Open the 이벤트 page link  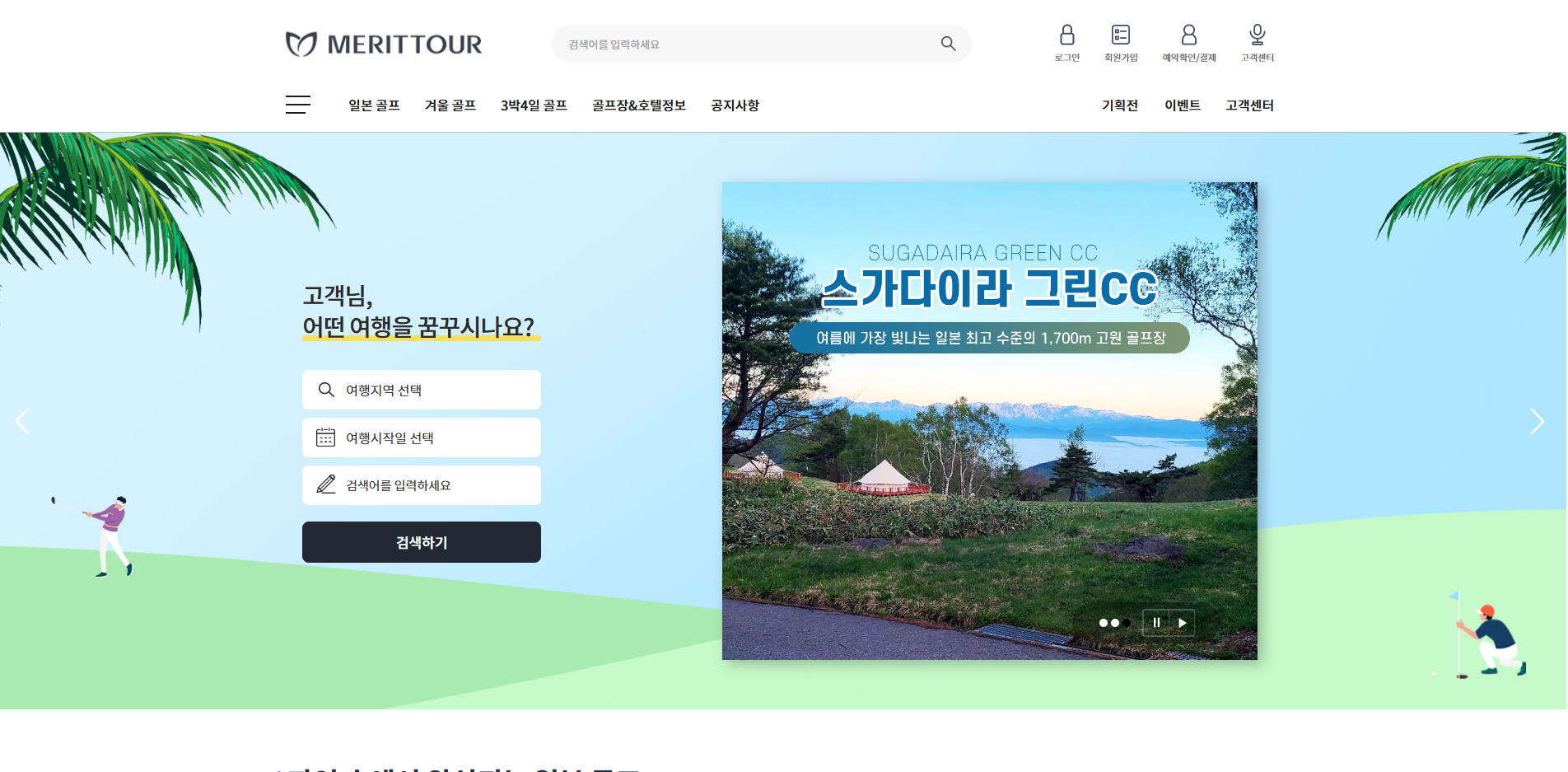pos(1183,105)
